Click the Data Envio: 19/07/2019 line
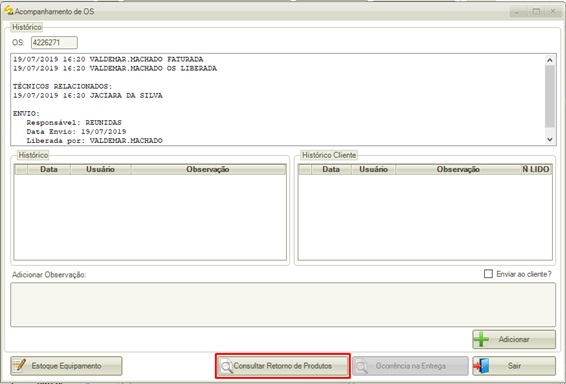Image resolution: width=566 pixels, height=384 pixels. [x=76, y=131]
